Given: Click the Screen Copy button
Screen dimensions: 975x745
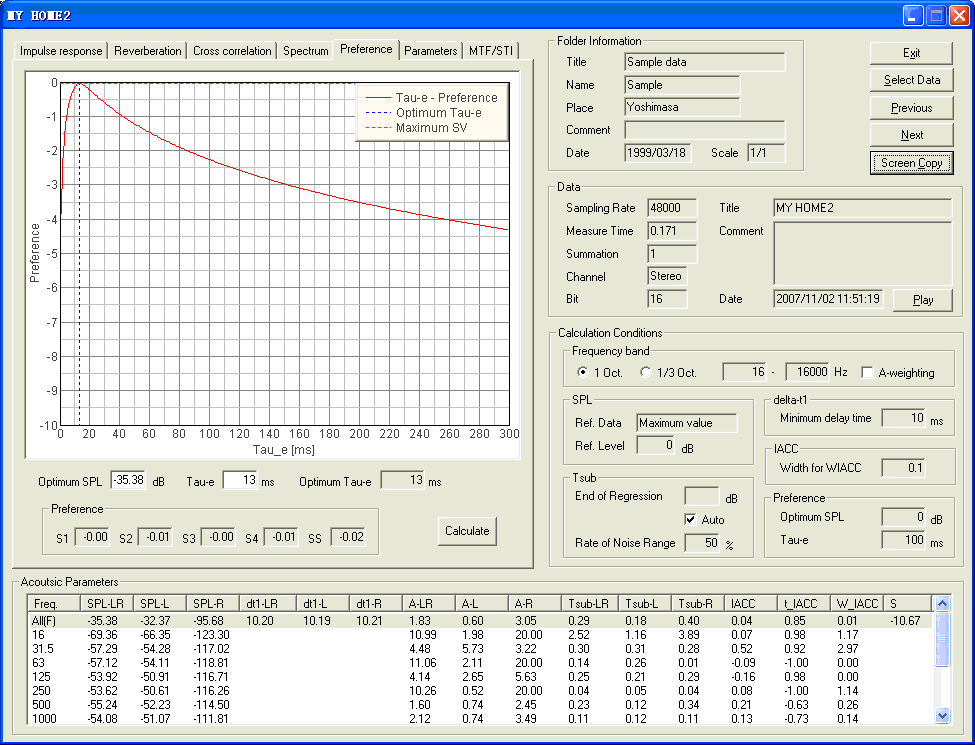Looking at the screenshot, I should click(912, 163).
